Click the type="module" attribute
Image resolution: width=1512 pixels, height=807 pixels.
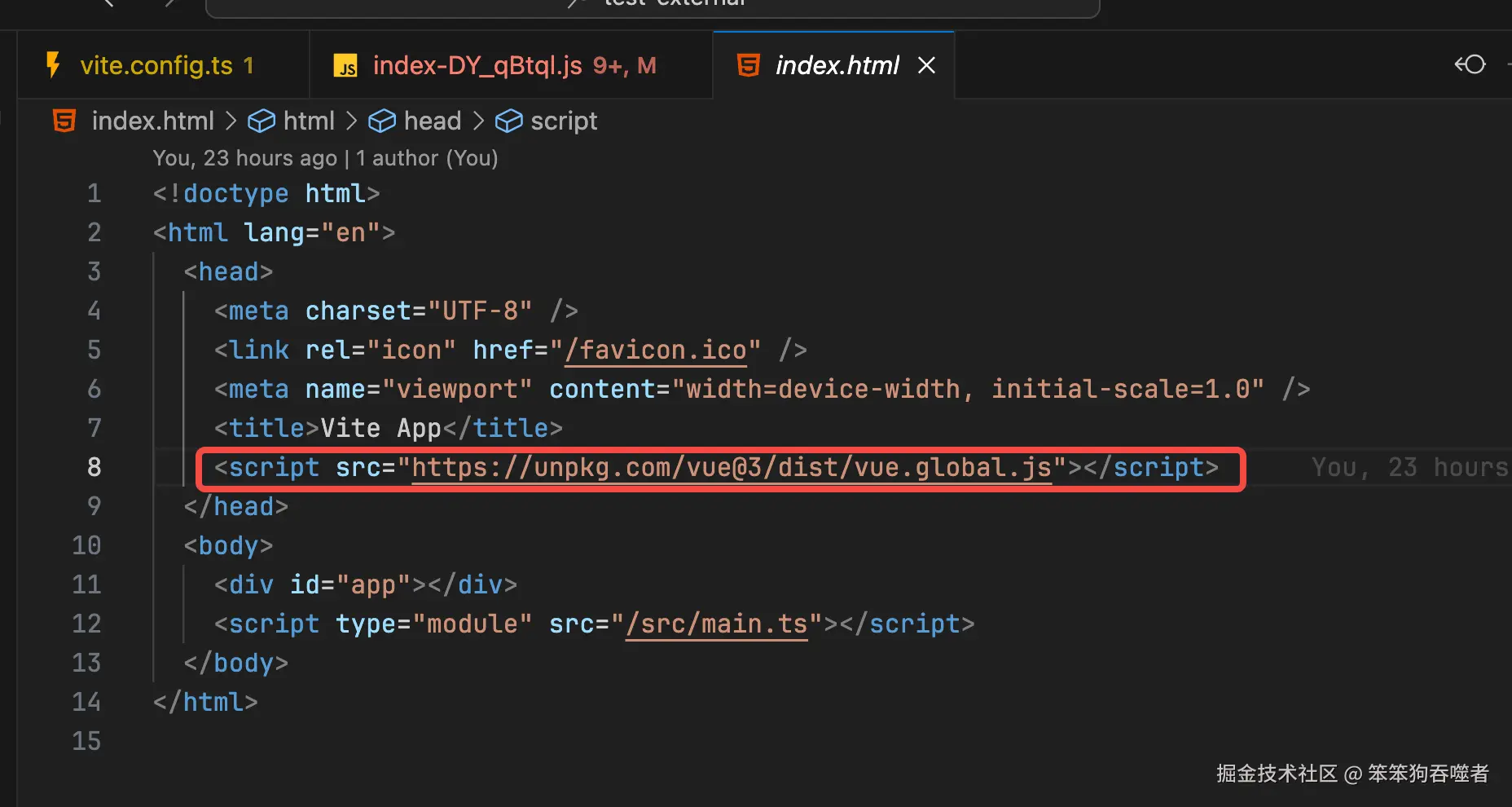coord(434,624)
